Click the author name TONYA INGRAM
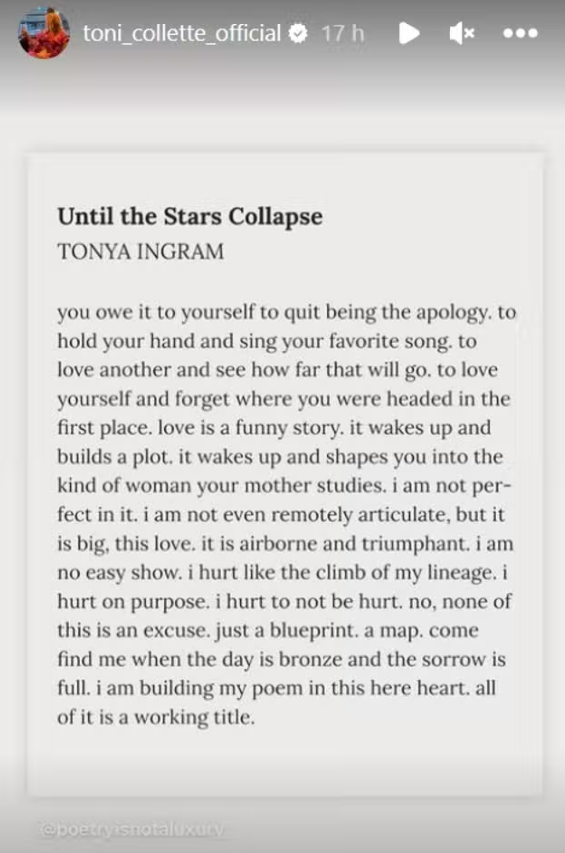 coord(140,251)
